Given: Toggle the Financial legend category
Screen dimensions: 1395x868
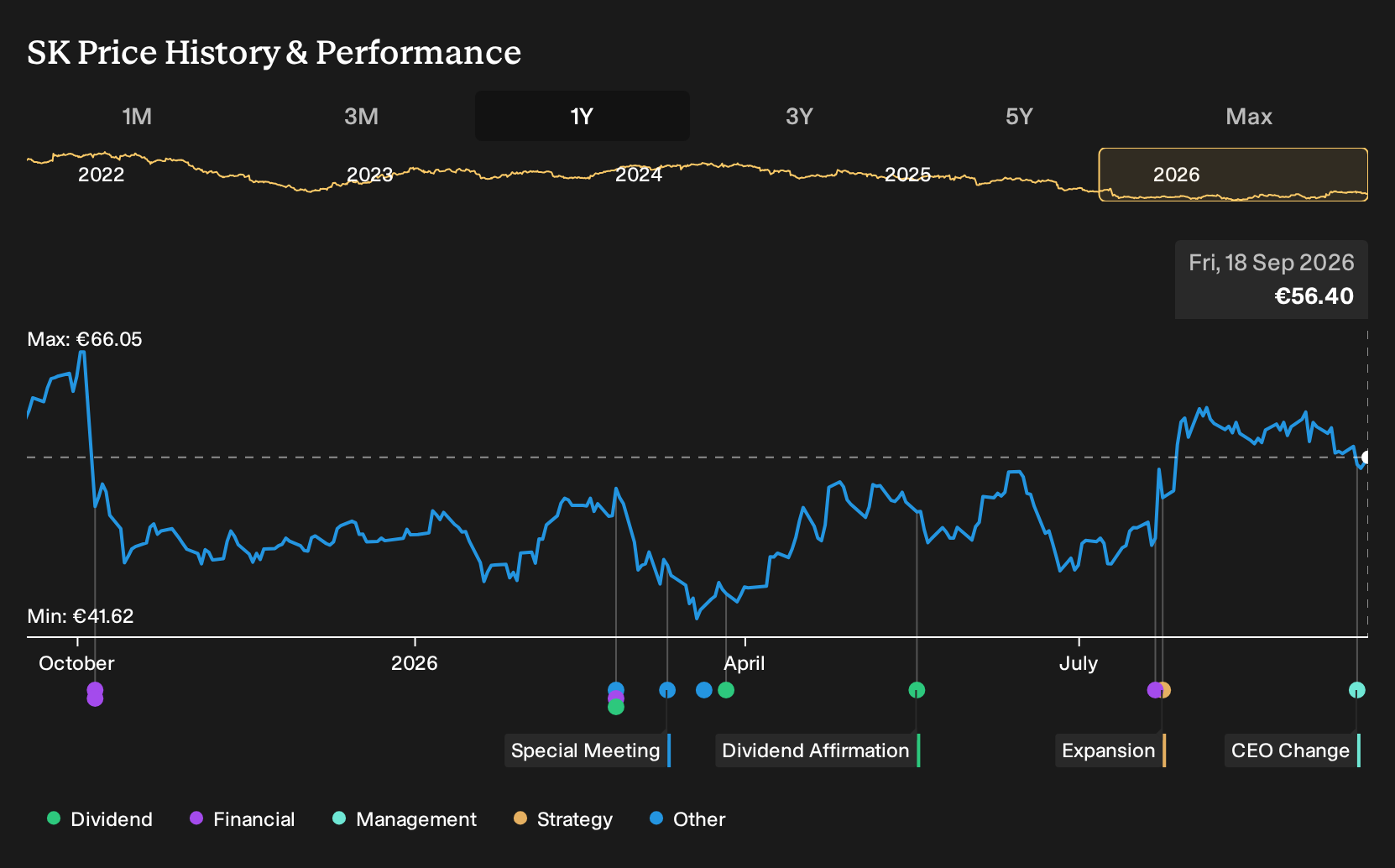Looking at the screenshot, I should (x=243, y=819).
